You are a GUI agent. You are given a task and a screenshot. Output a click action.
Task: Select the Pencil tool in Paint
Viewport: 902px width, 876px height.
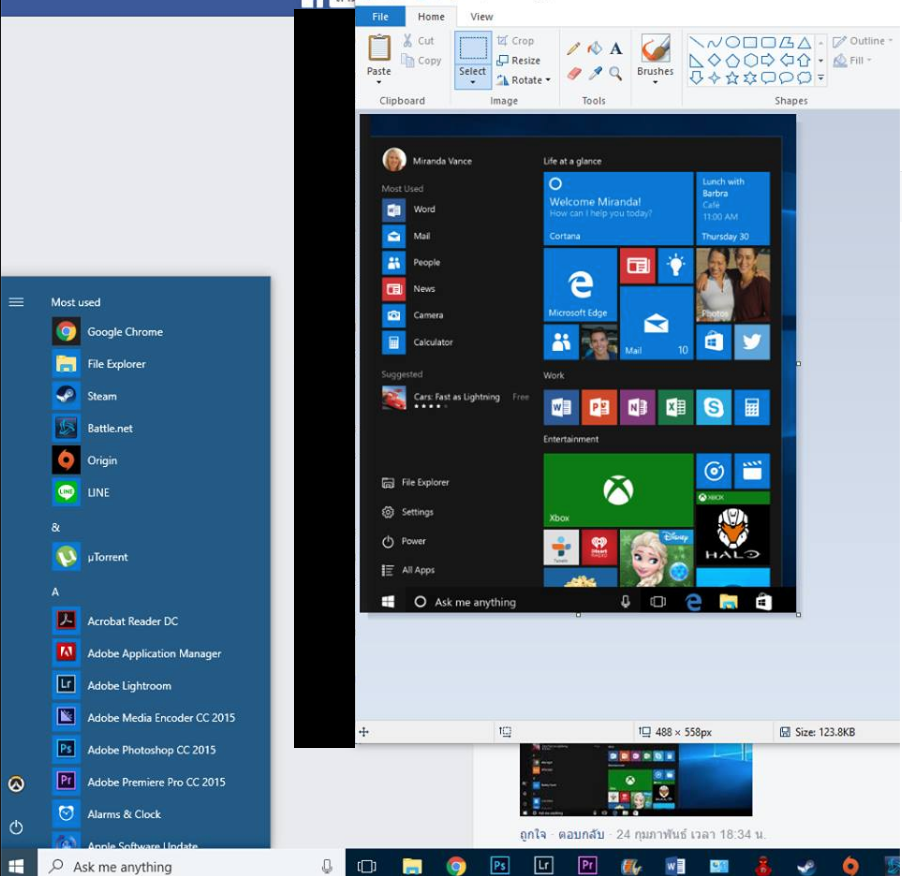573,48
